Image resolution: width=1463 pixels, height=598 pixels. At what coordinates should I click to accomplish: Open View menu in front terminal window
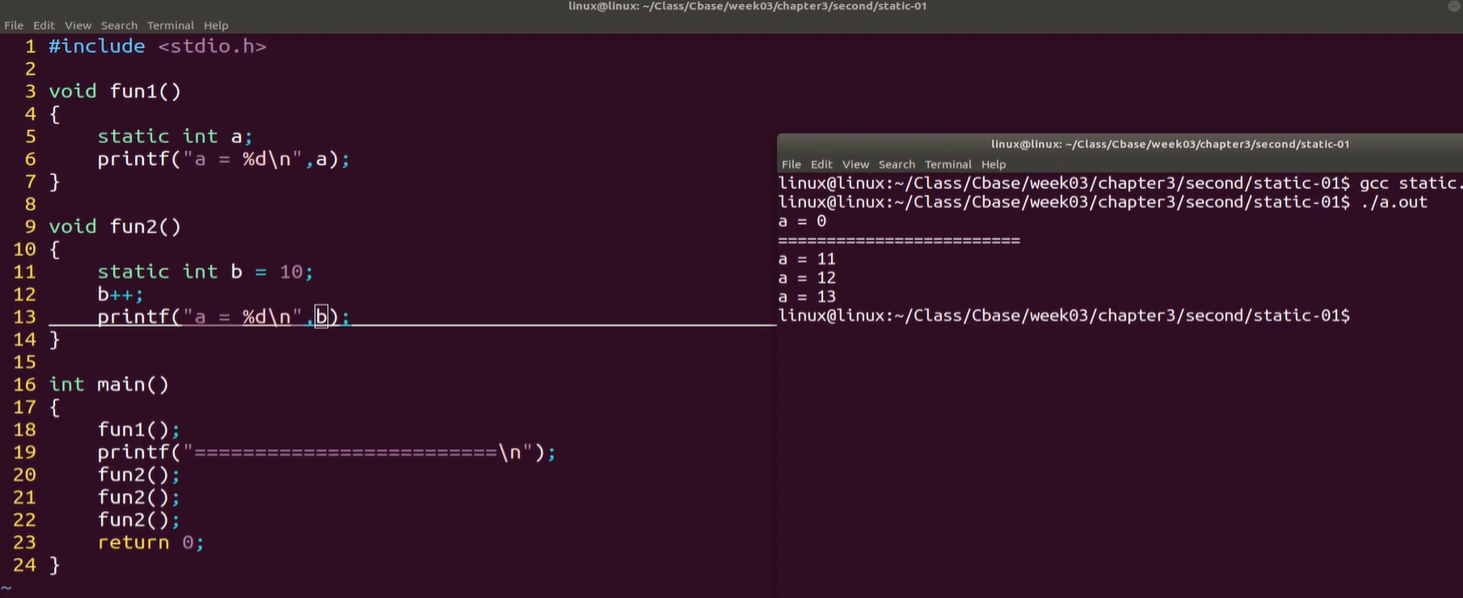pyautogui.click(x=856, y=164)
